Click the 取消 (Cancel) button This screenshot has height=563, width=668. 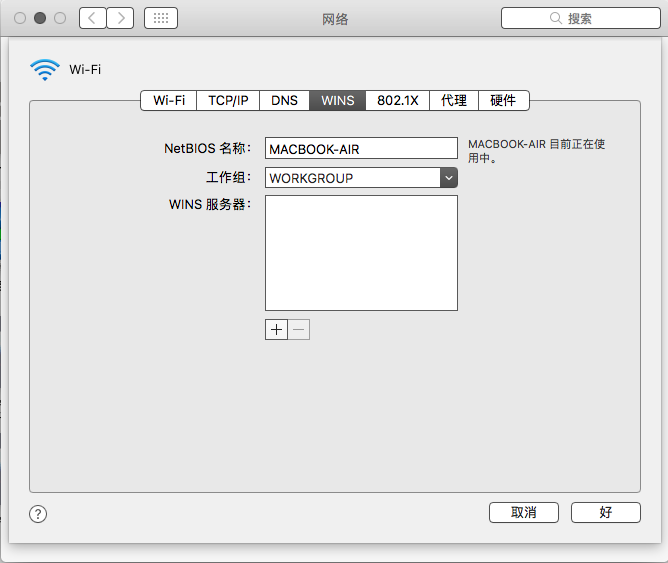[524, 512]
